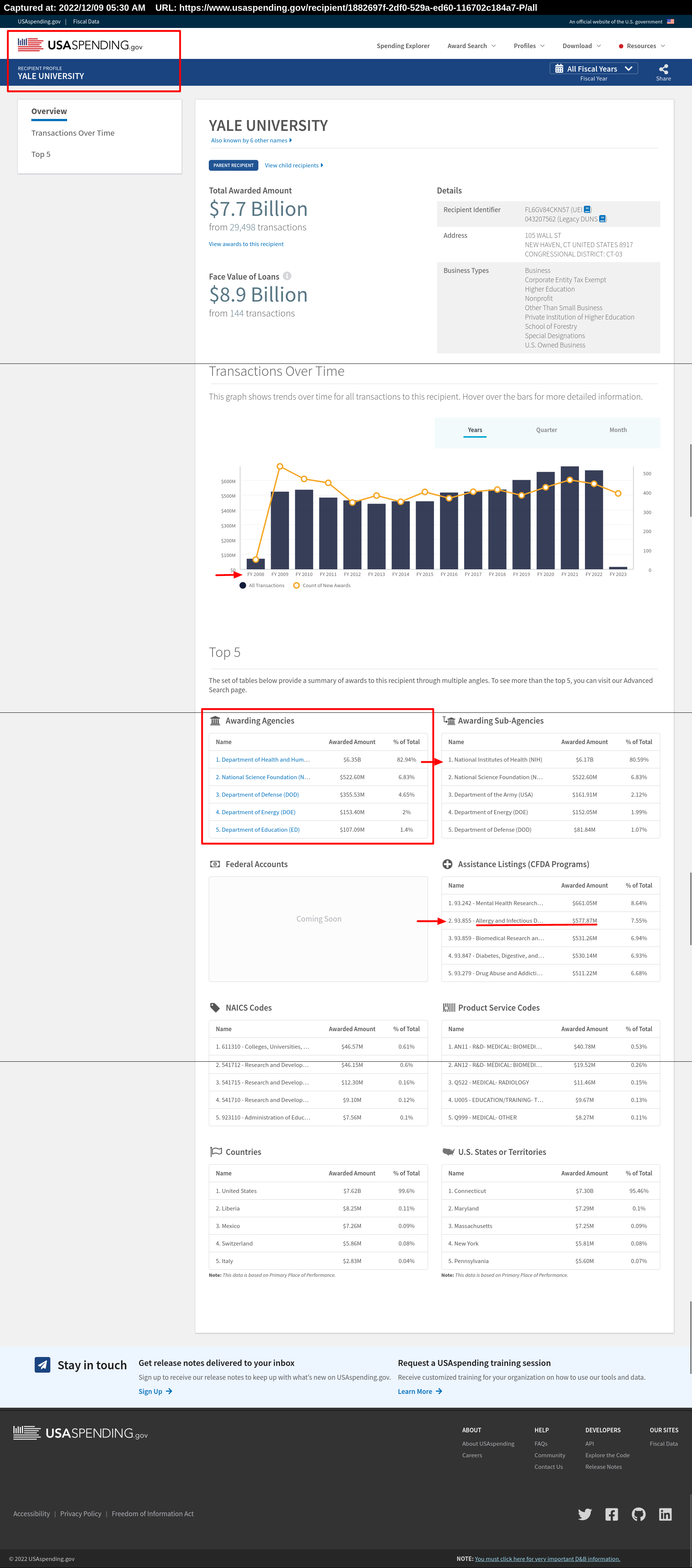
Task: Click Learn More about training session
Action: pos(420,1391)
